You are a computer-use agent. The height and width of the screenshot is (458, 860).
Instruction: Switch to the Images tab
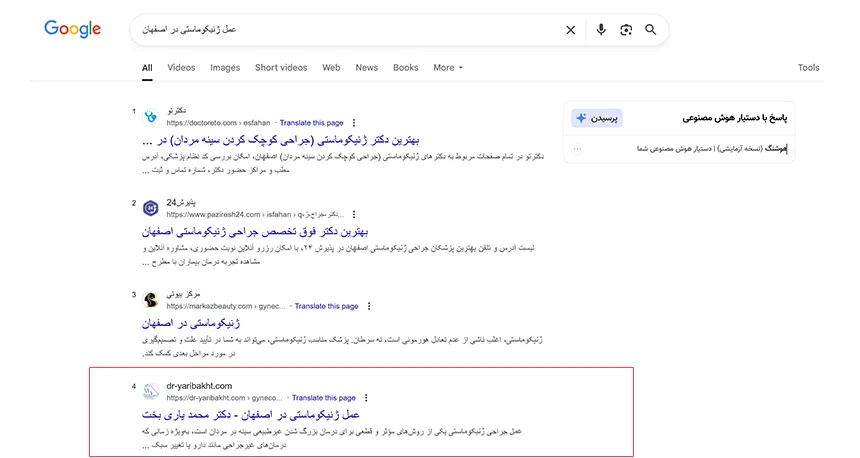(225, 68)
